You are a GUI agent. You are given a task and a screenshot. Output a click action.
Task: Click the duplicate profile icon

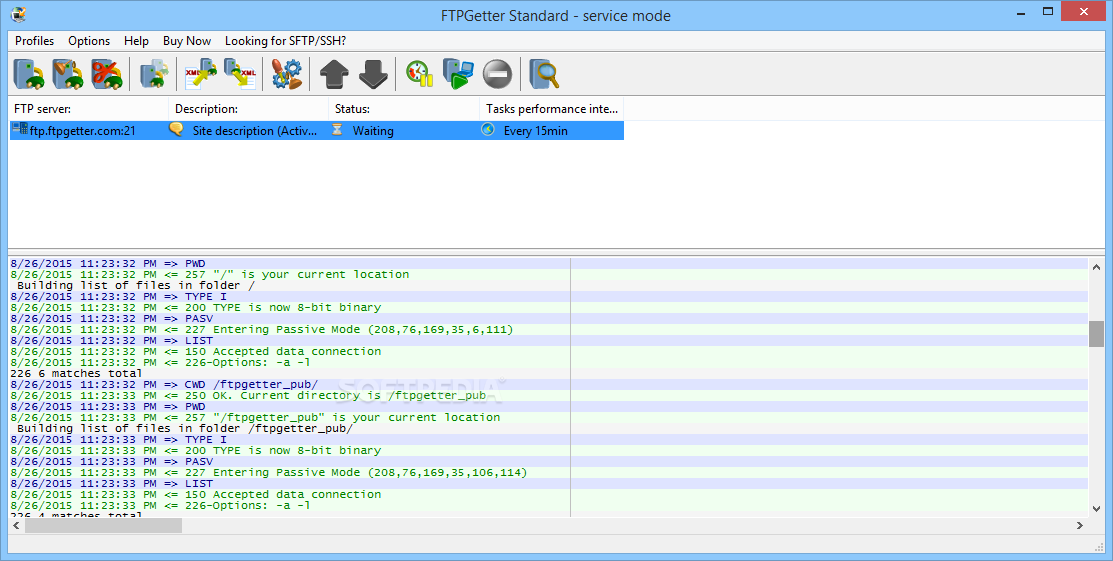(153, 74)
